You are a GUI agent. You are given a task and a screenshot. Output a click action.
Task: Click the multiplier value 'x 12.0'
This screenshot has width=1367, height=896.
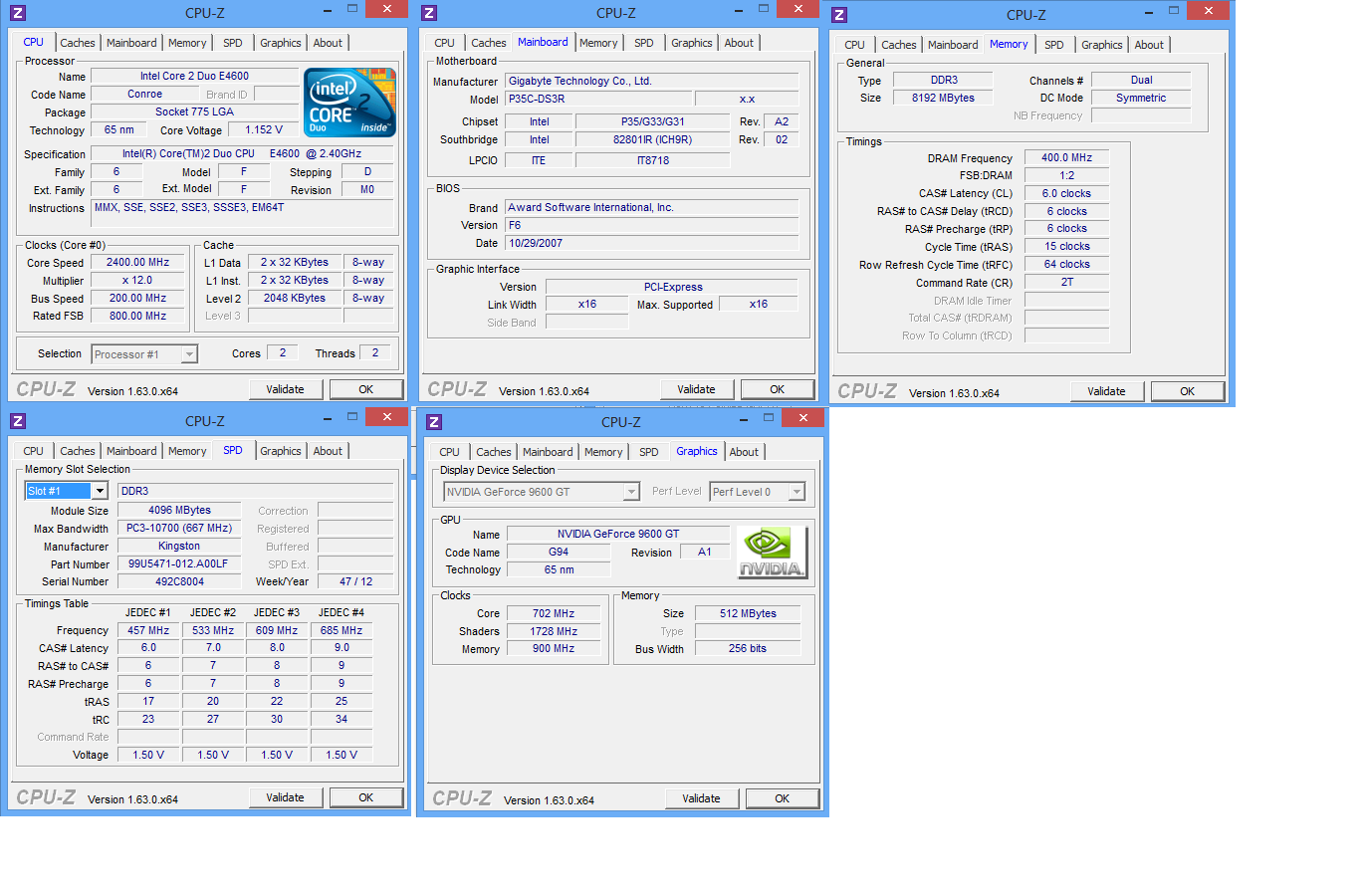click(x=138, y=281)
